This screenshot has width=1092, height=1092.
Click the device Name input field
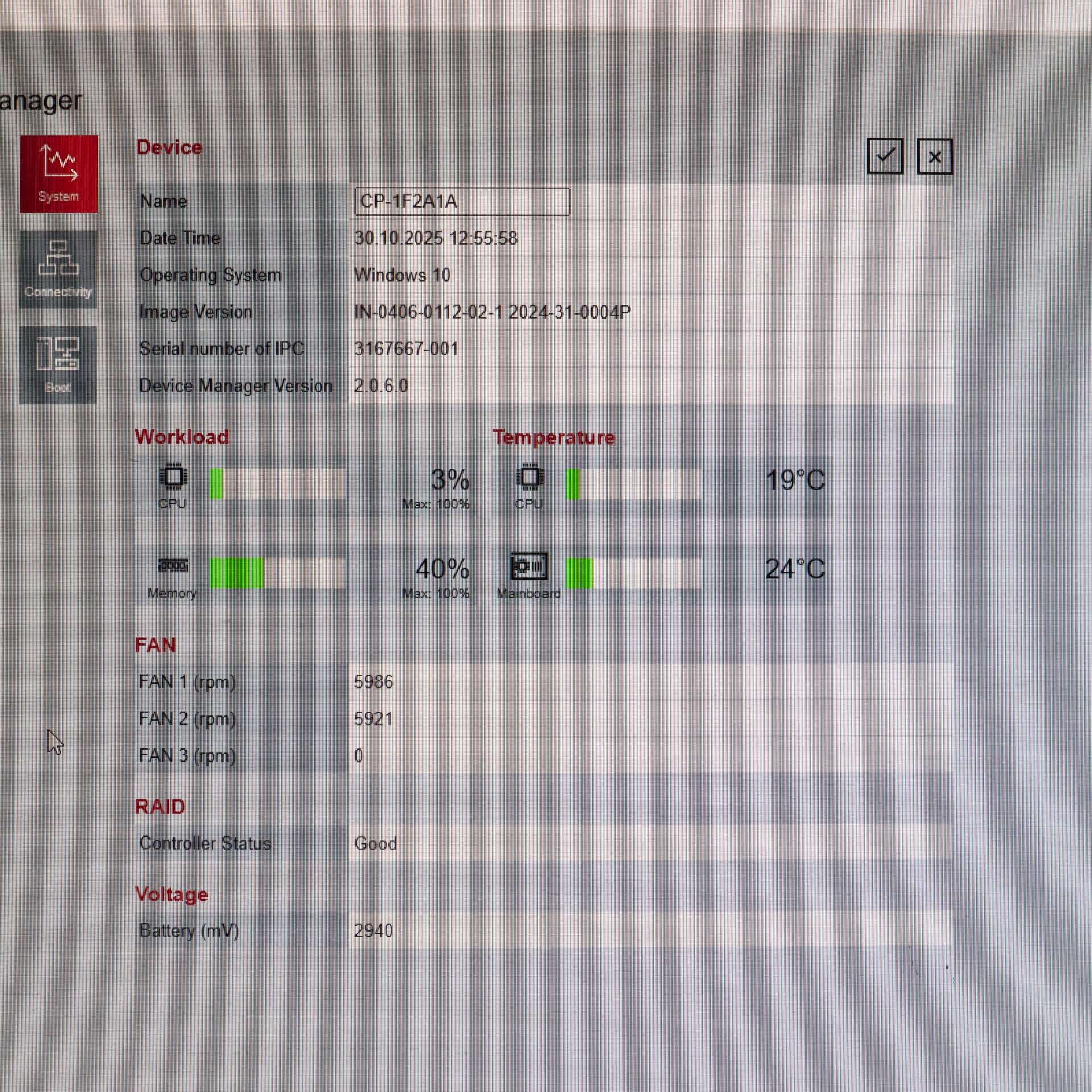pos(462,202)
